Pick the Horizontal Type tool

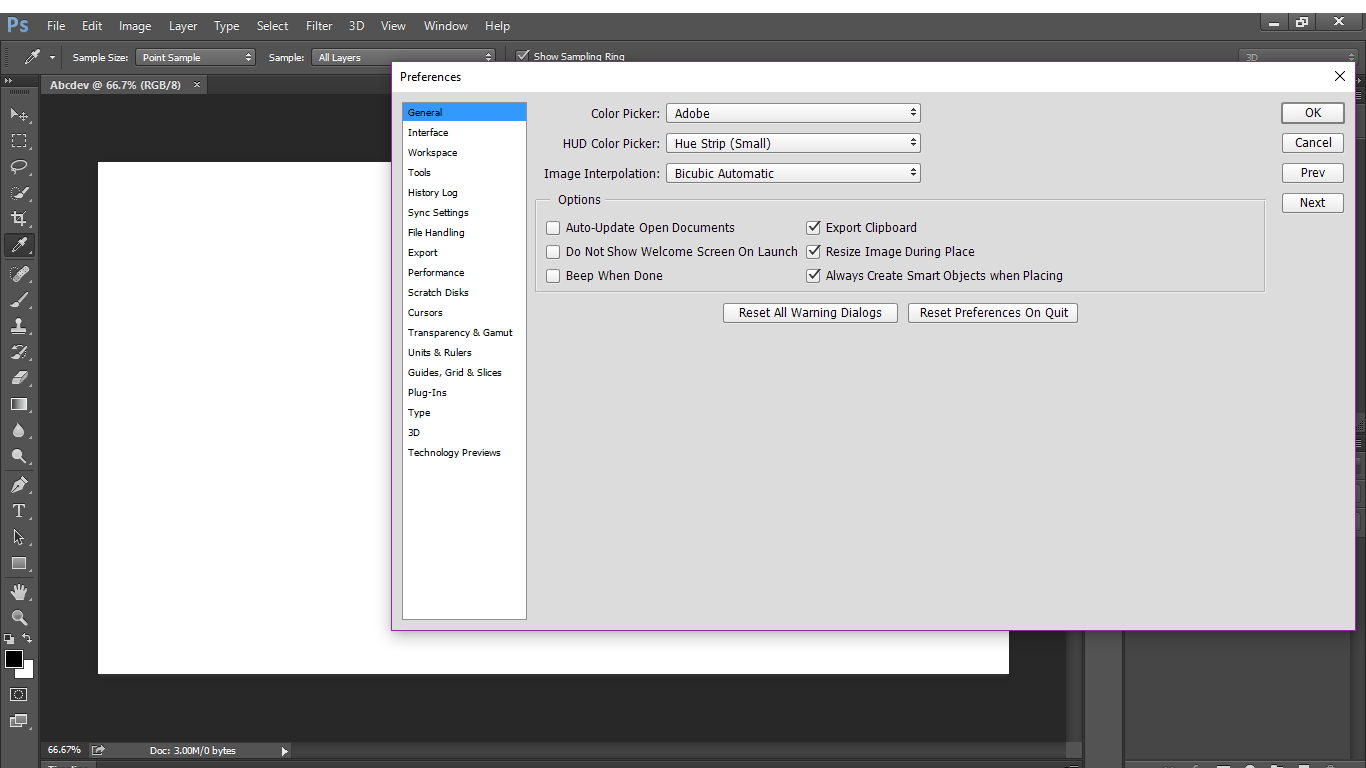[19, 511]
